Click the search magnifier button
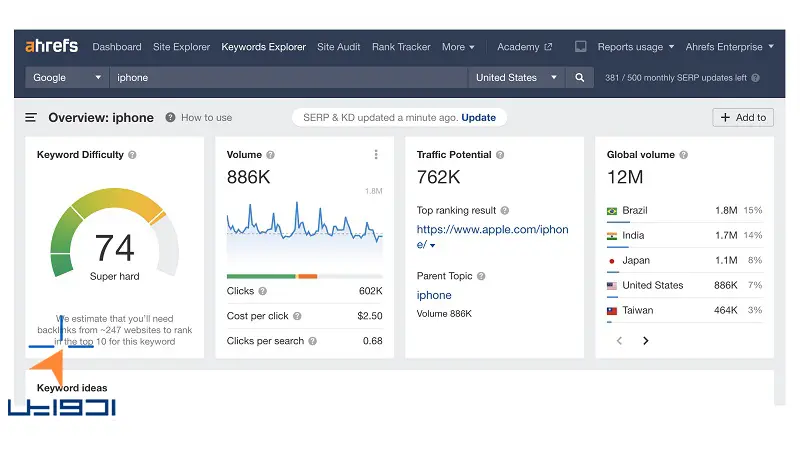 (x=580, y=77)
